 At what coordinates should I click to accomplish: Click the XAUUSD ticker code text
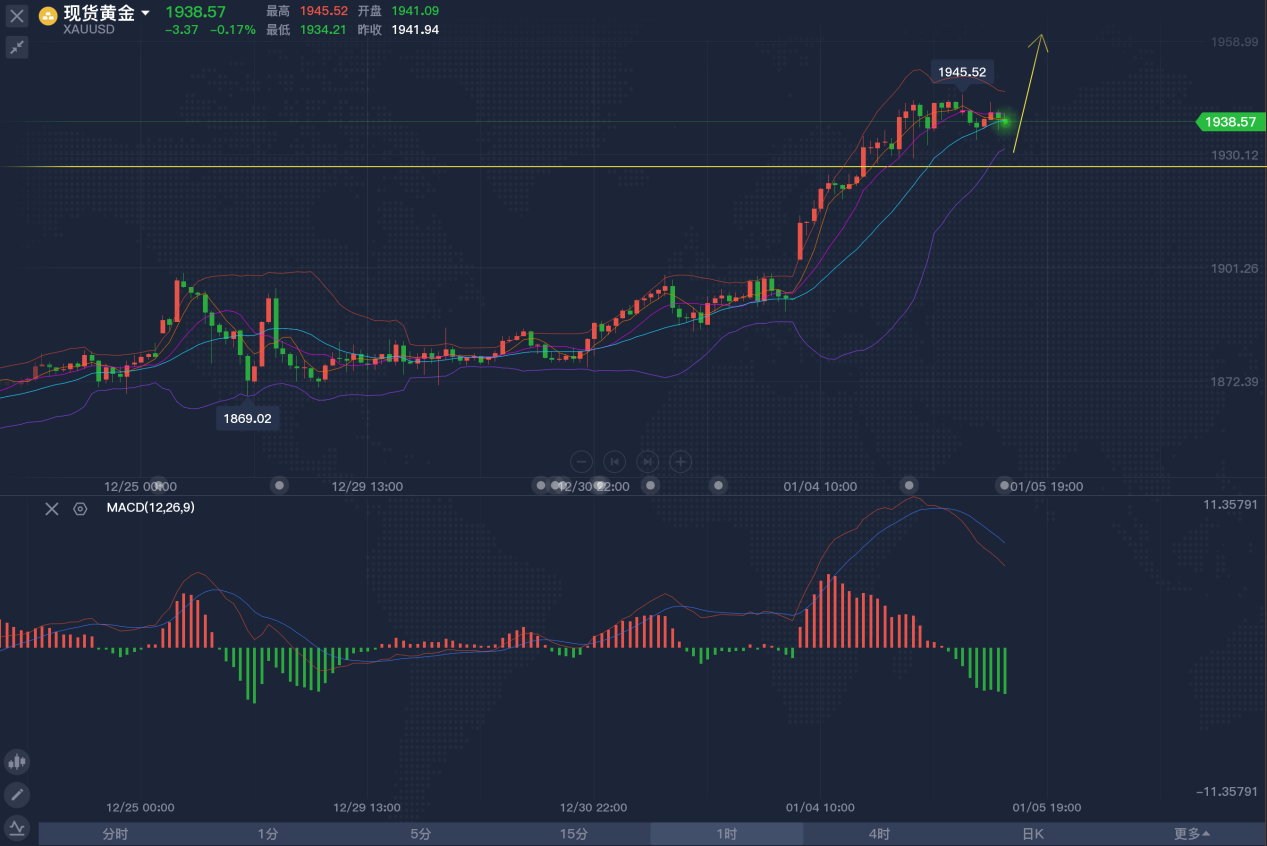[x=89, y=30]
